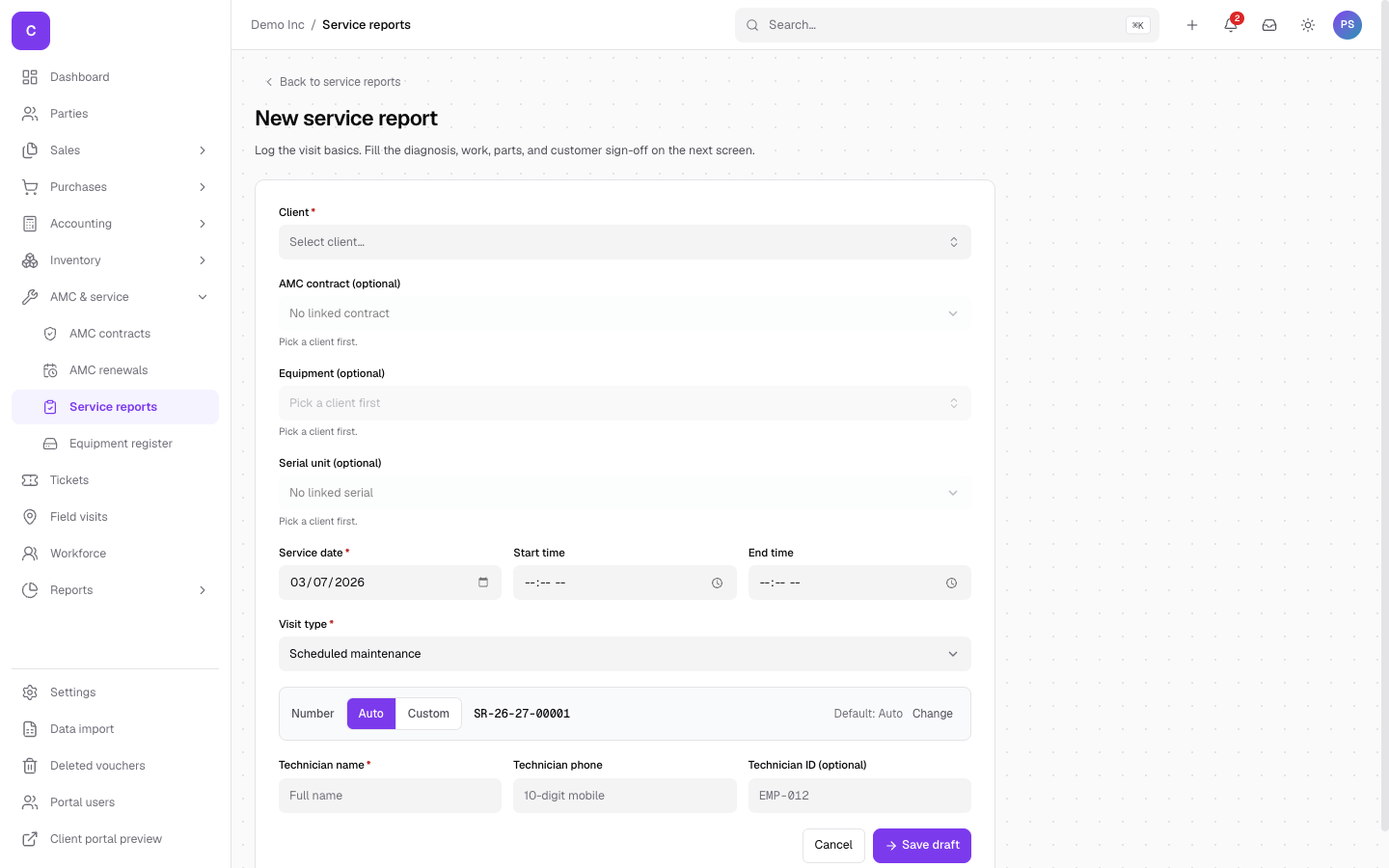Open AMC contracts submenu item
The height and width of the screenshot is (868, 1389).
tap(115, 334)
